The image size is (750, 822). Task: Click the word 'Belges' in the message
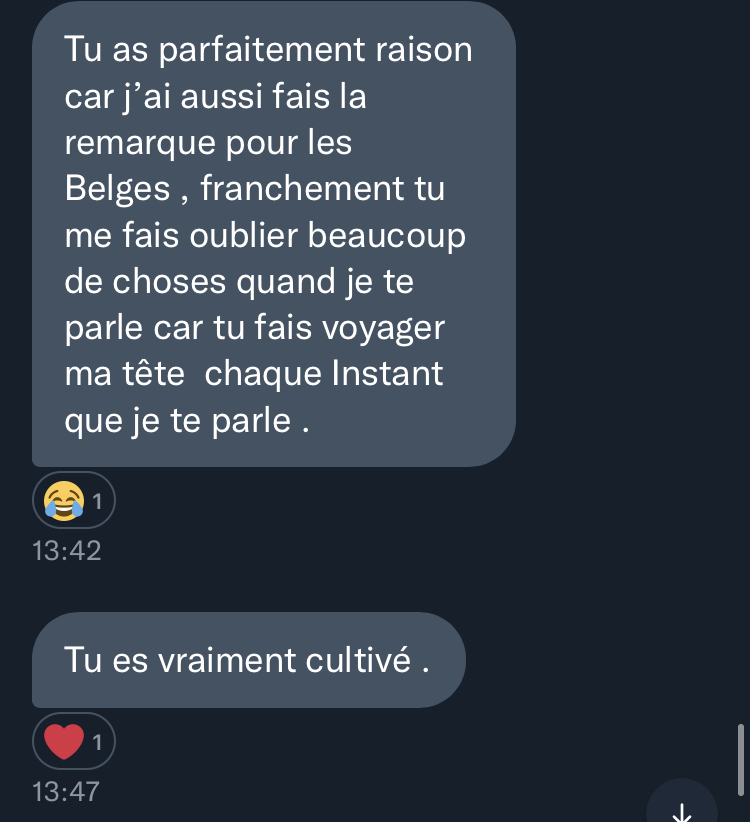coord(117,189)
